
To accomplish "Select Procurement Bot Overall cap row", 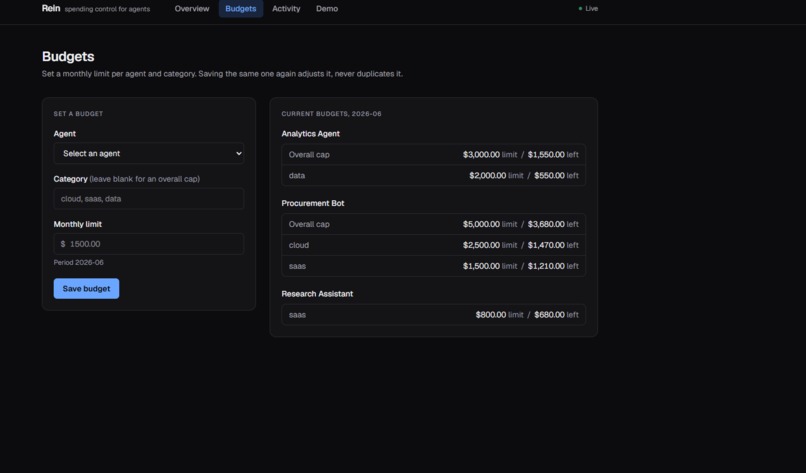I will [x=433, y=224].
